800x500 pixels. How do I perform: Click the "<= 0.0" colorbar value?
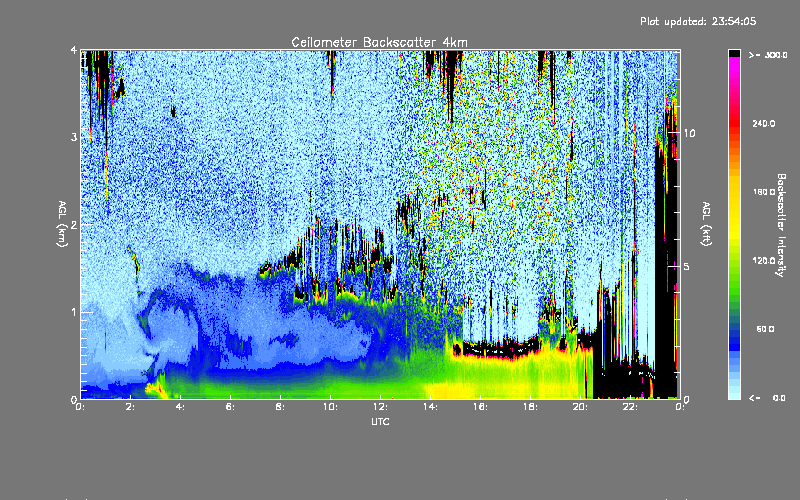[767, 398]
